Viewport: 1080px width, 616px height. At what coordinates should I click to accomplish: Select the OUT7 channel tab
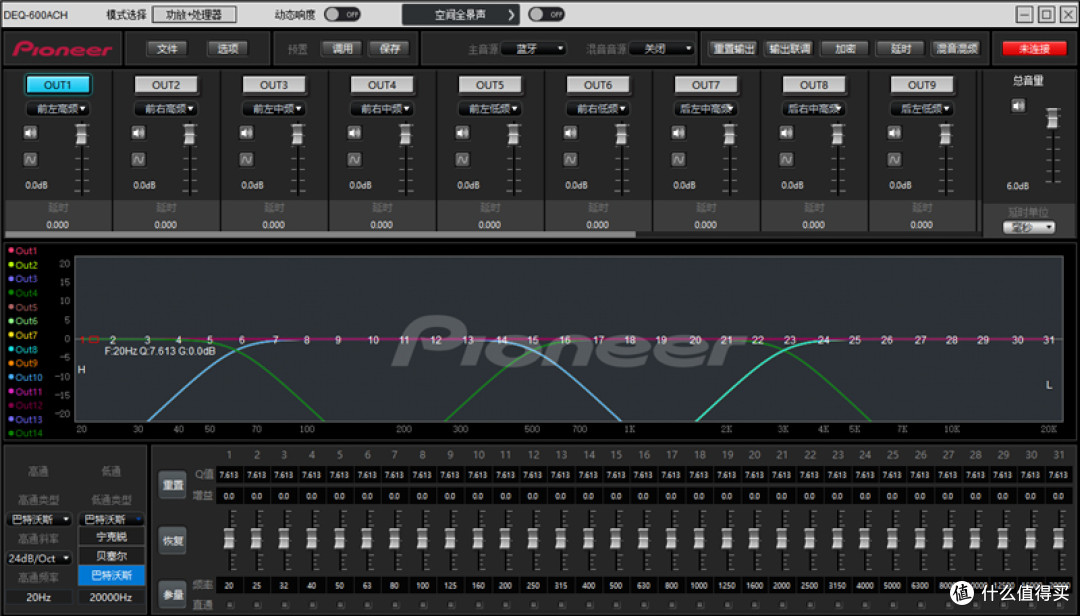706,85
